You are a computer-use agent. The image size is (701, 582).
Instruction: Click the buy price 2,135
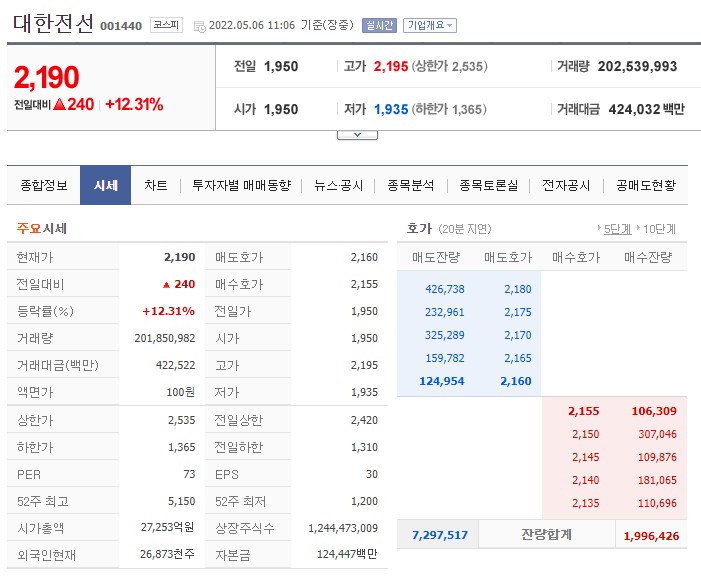click(x=586, y=503)
